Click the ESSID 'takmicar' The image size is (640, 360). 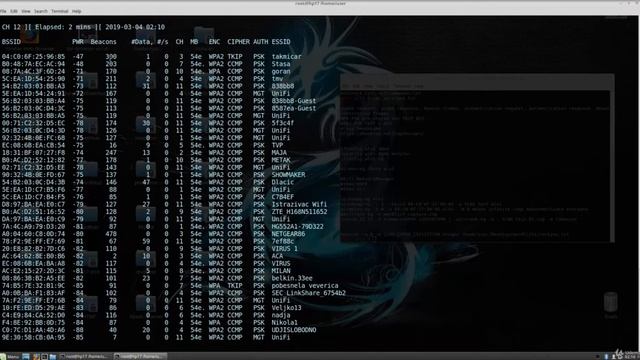point(287,57)
